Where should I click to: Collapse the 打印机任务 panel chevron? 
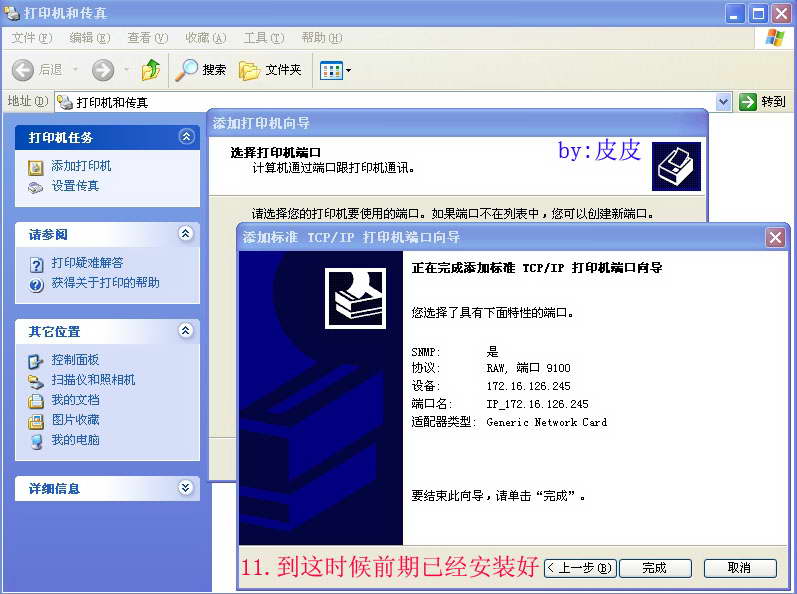tap(186, 136)
